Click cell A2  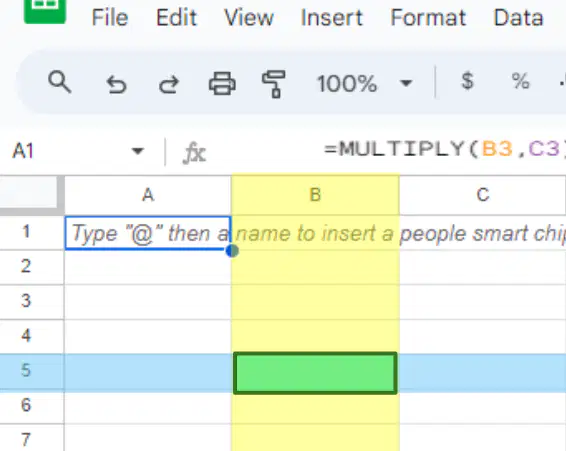148,267
